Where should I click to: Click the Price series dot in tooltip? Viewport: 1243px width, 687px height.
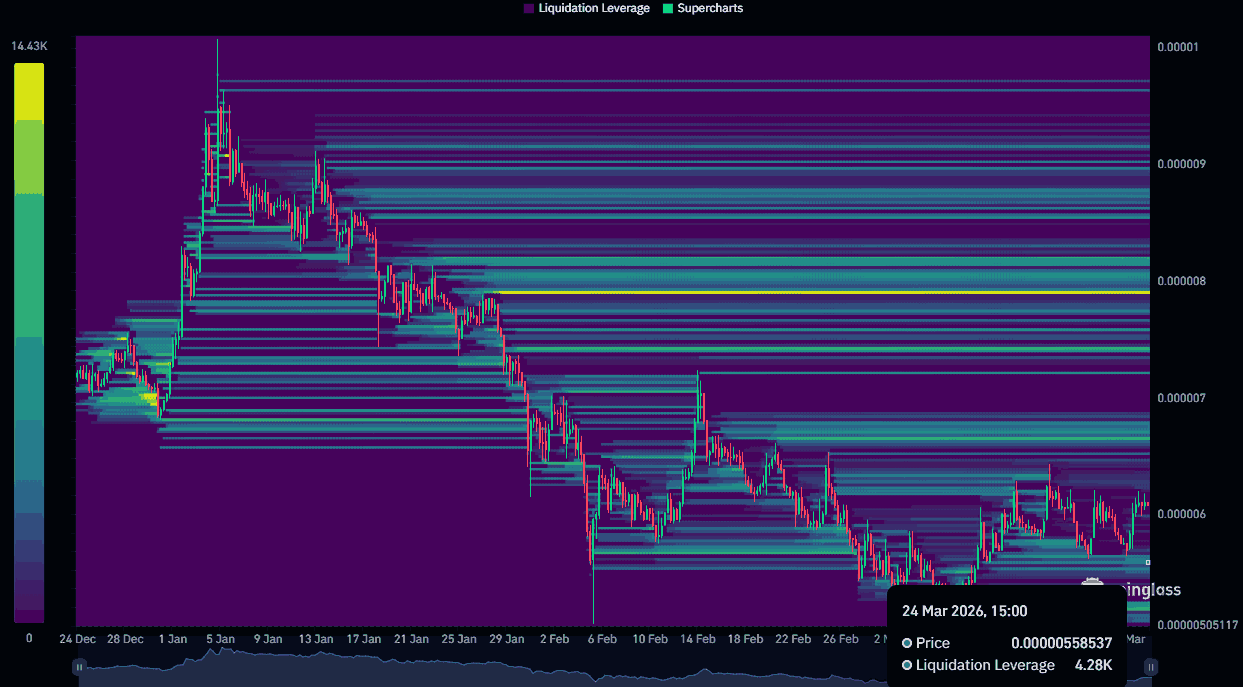(907, 643)
